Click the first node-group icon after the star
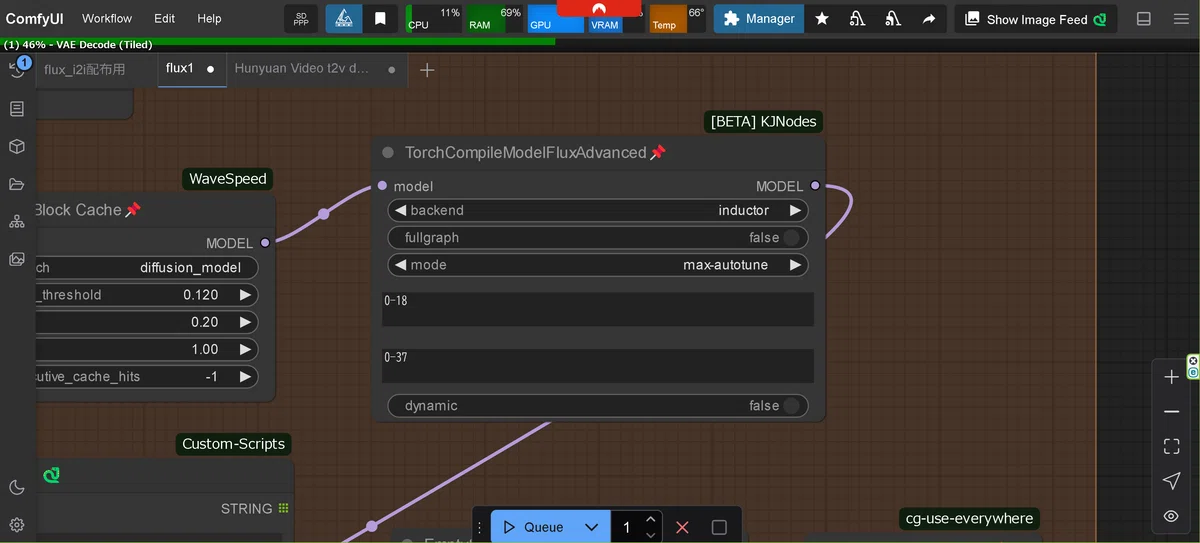Screen dimensions: 1200x543 (857, 19)
